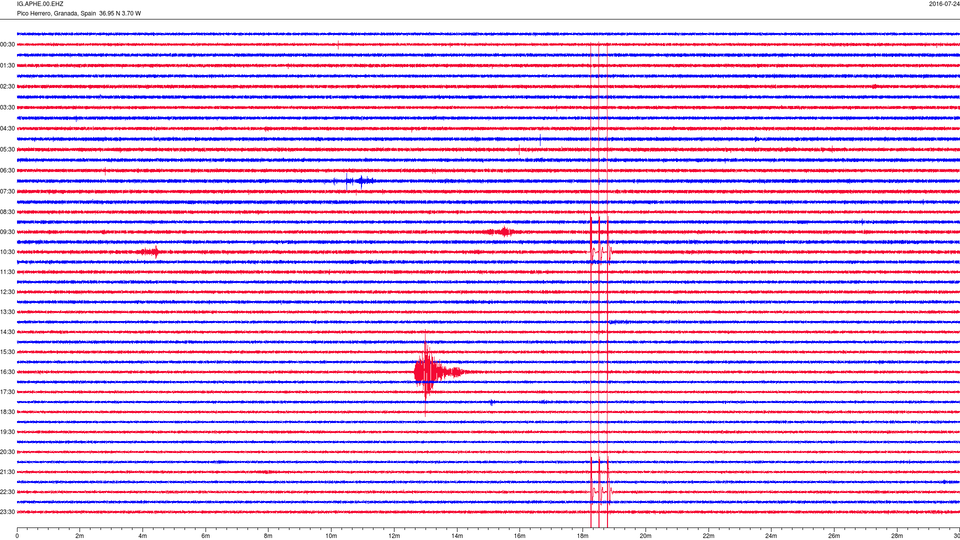Select the 14:30 trace time label
Viewport: 960px width, 540px height.
[x=7, y=332]
